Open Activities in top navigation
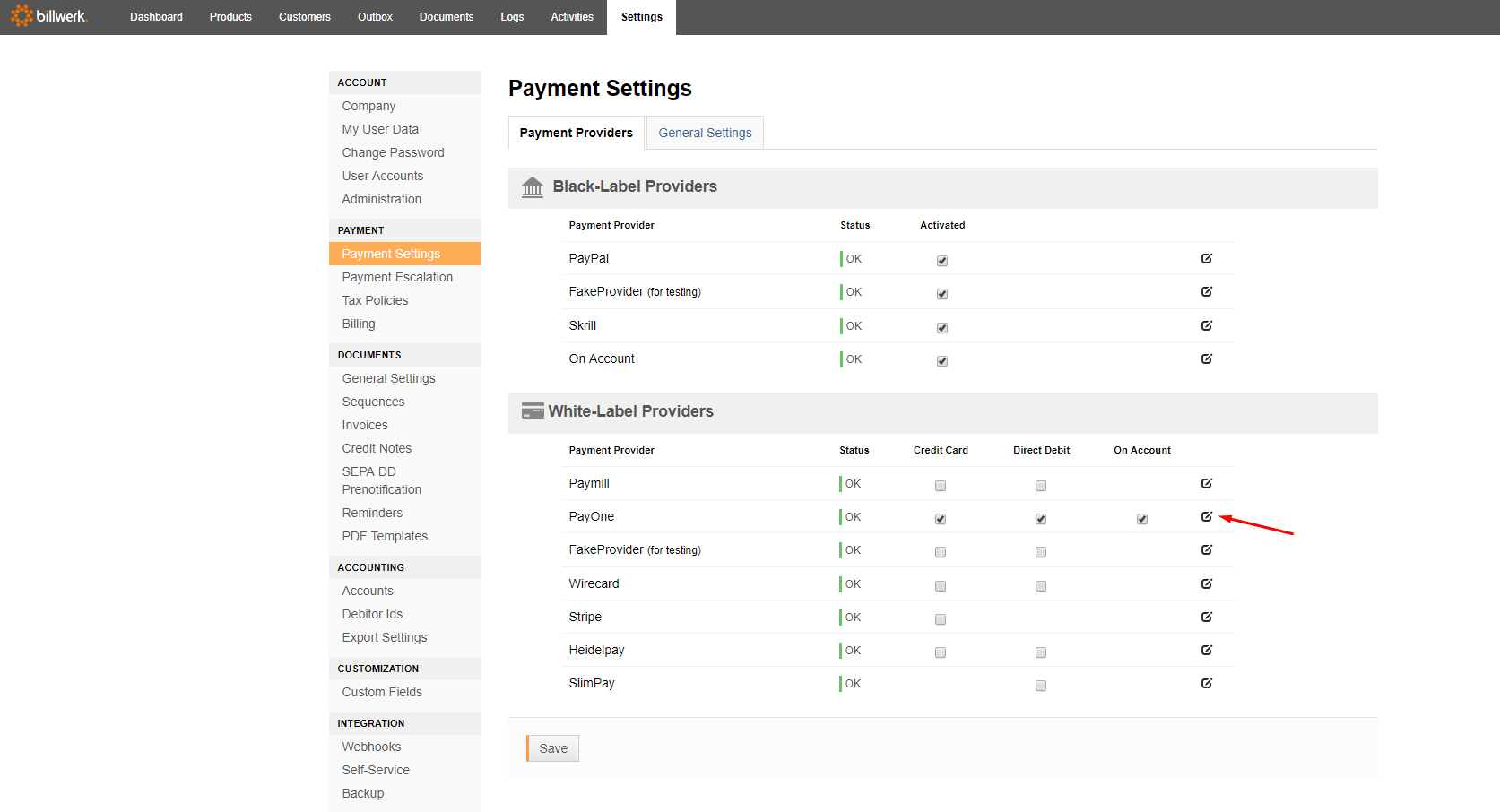1500x812 pixels. coord(572,17)
